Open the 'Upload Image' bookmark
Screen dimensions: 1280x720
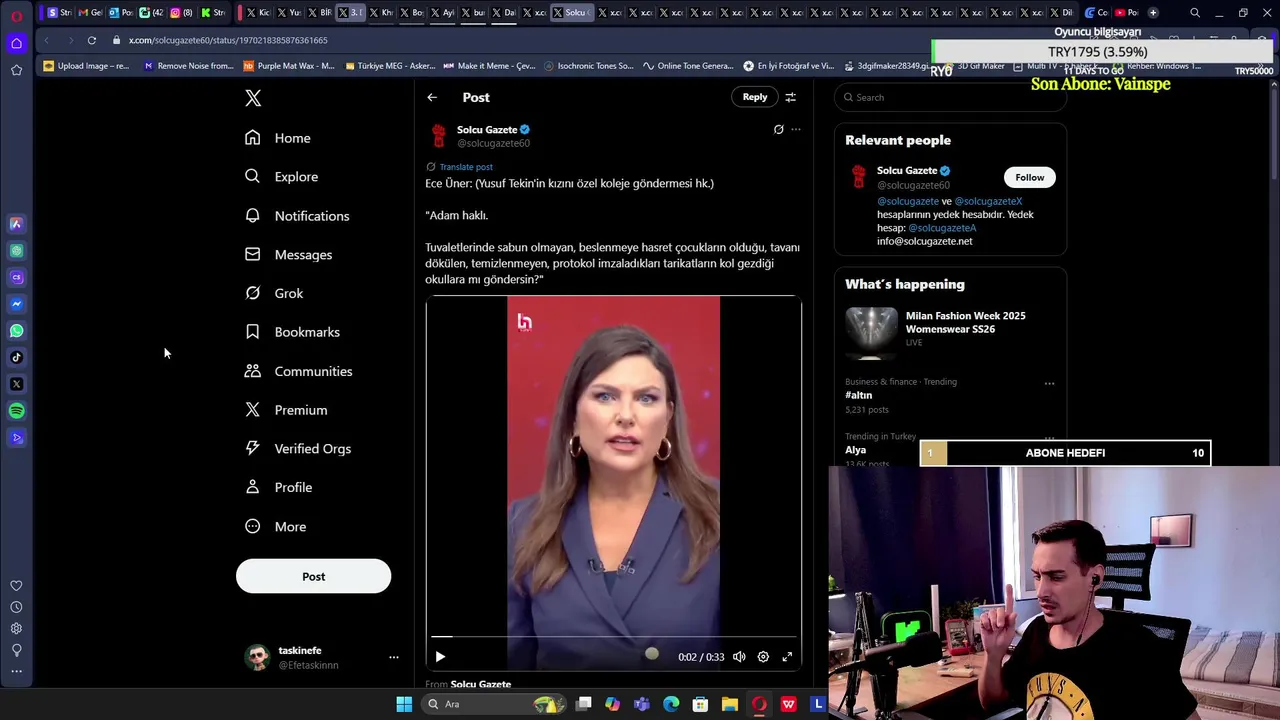point(85,66)
